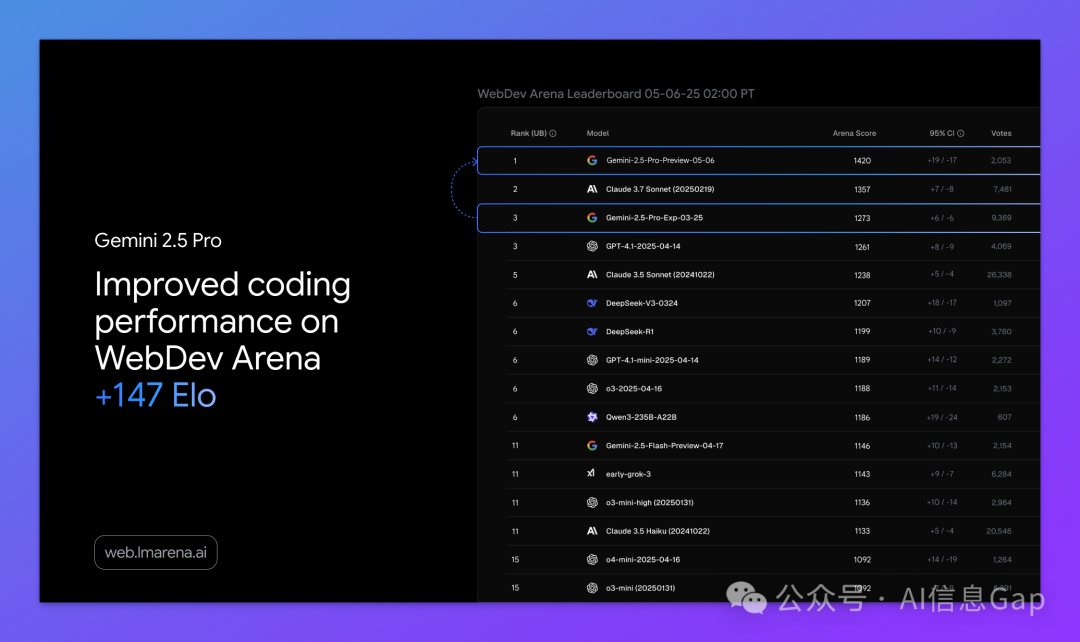Click the DeepSeek whale icon beside DeepSeek-R1
The image size is (1080, 642).
click(x=592, y=331)
